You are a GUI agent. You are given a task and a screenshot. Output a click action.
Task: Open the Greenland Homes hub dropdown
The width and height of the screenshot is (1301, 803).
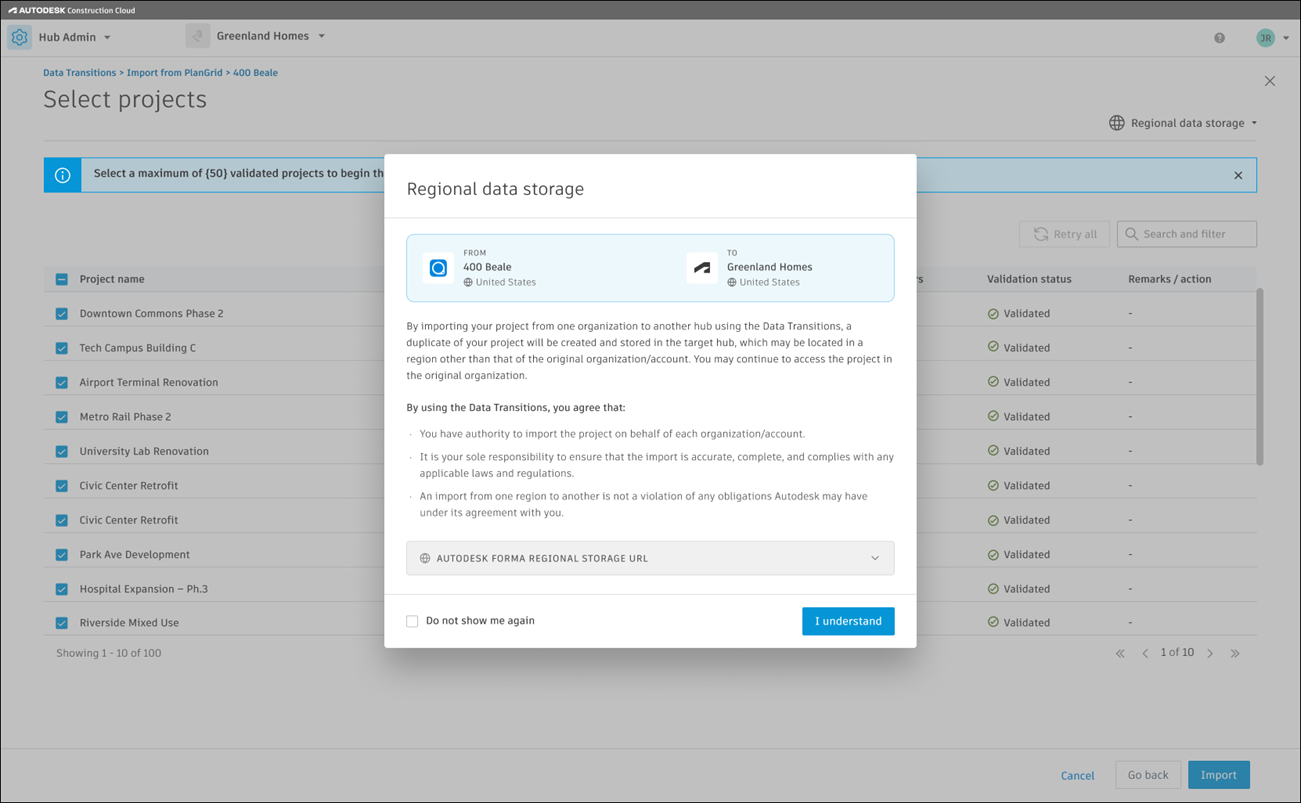[321, 36]
